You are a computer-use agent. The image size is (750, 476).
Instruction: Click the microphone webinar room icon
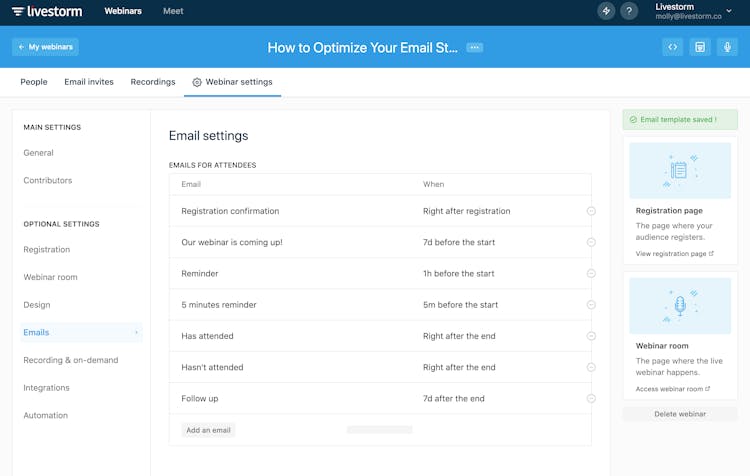click(727, 47)
